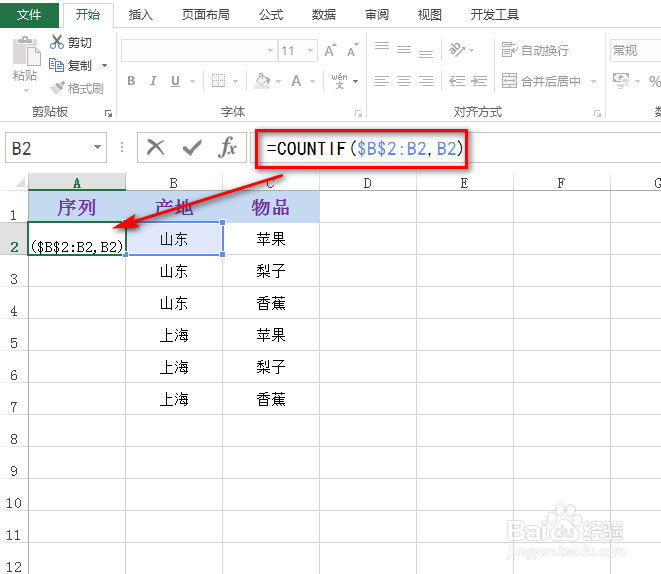Align text to middle of cell
The height and width of the screenshot is (574, 661).
[404, 50]
